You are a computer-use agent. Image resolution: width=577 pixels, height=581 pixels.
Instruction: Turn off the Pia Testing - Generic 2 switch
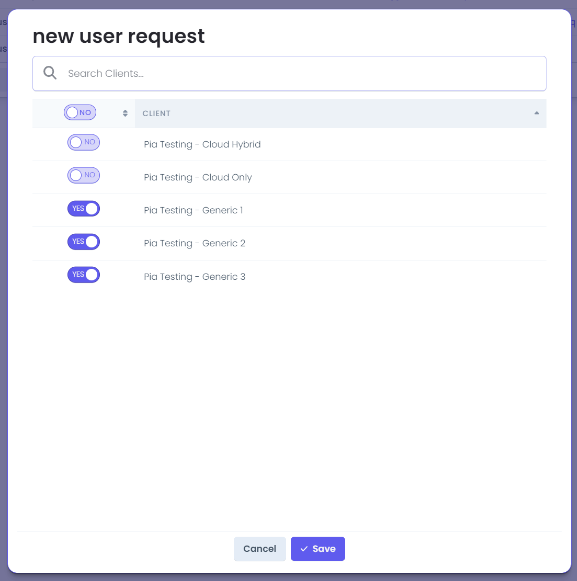pos(83,242)
